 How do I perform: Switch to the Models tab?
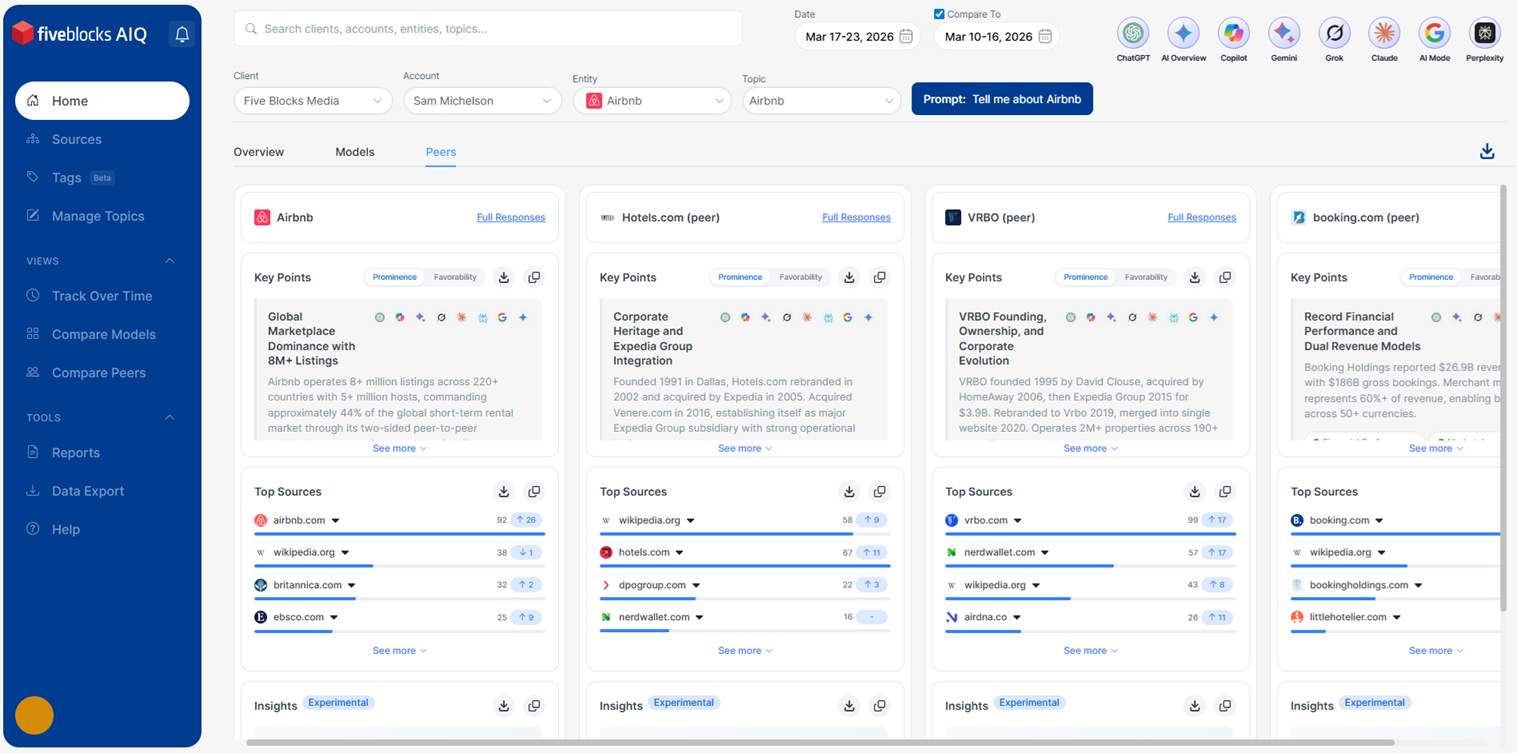(x=355, y=152)
